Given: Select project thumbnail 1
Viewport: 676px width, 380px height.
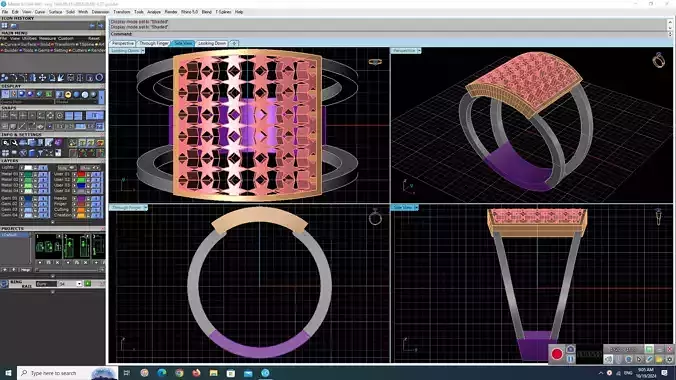Looking at the screenshot, I should coord(48,246).
